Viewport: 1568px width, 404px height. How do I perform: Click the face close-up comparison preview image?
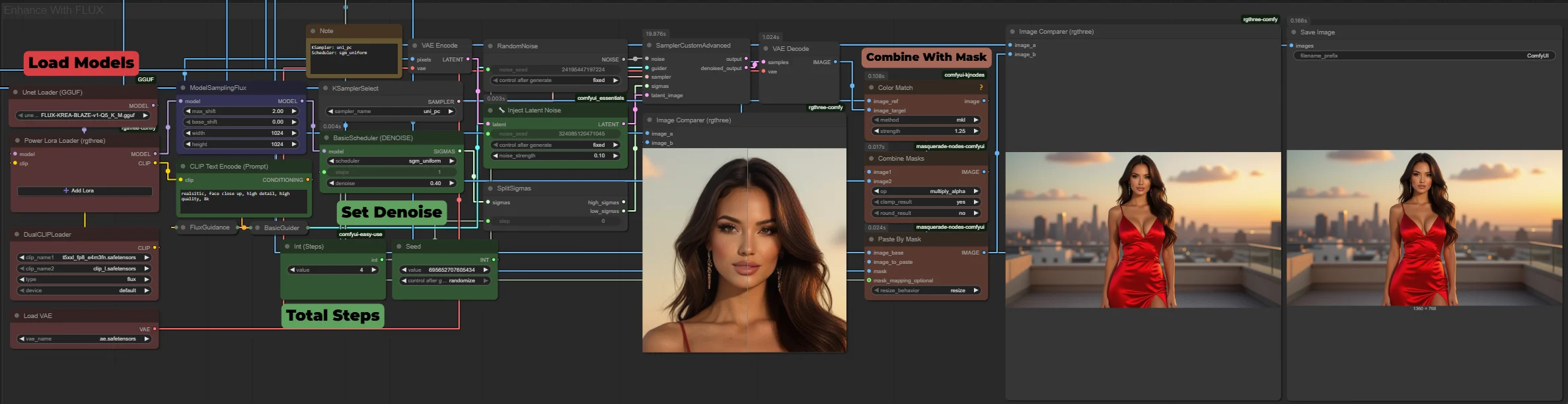[x=744, y=250]
